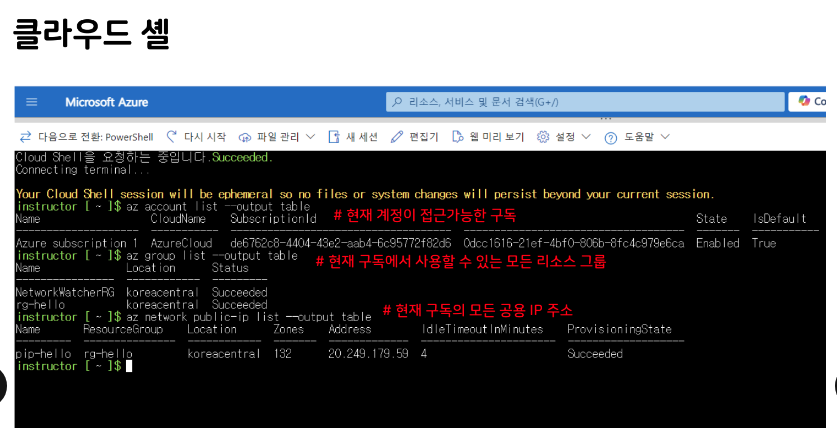Click the 'SubscriptionId' column header
This screenshot has width=837, height=444.
[273, 219]
